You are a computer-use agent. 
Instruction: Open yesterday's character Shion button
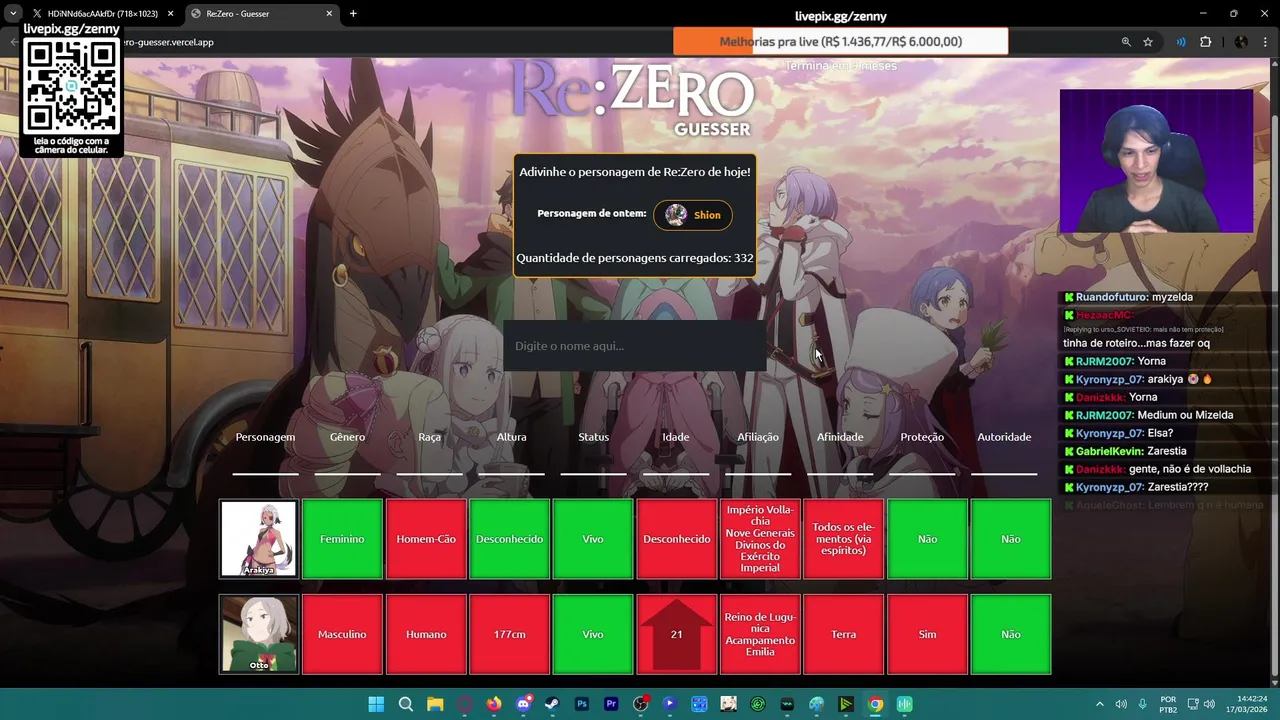(693, 215)
